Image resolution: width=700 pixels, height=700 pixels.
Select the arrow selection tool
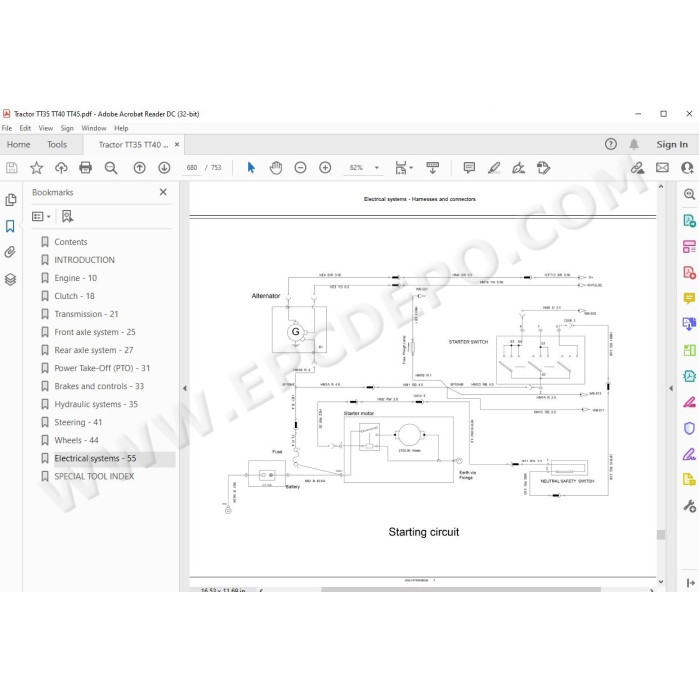pos(251,168)
